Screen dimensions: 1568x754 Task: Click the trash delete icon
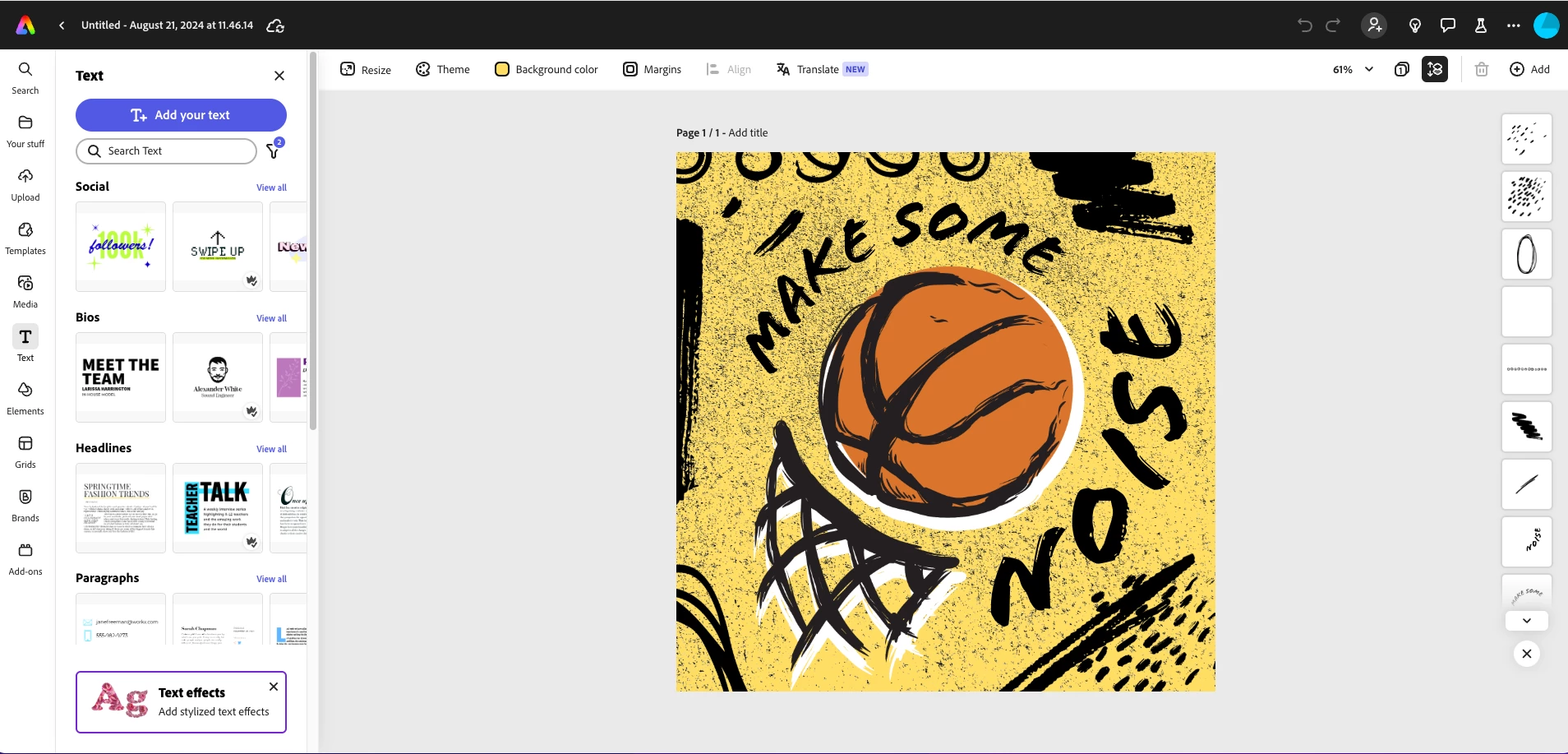tap(1482, 70)
